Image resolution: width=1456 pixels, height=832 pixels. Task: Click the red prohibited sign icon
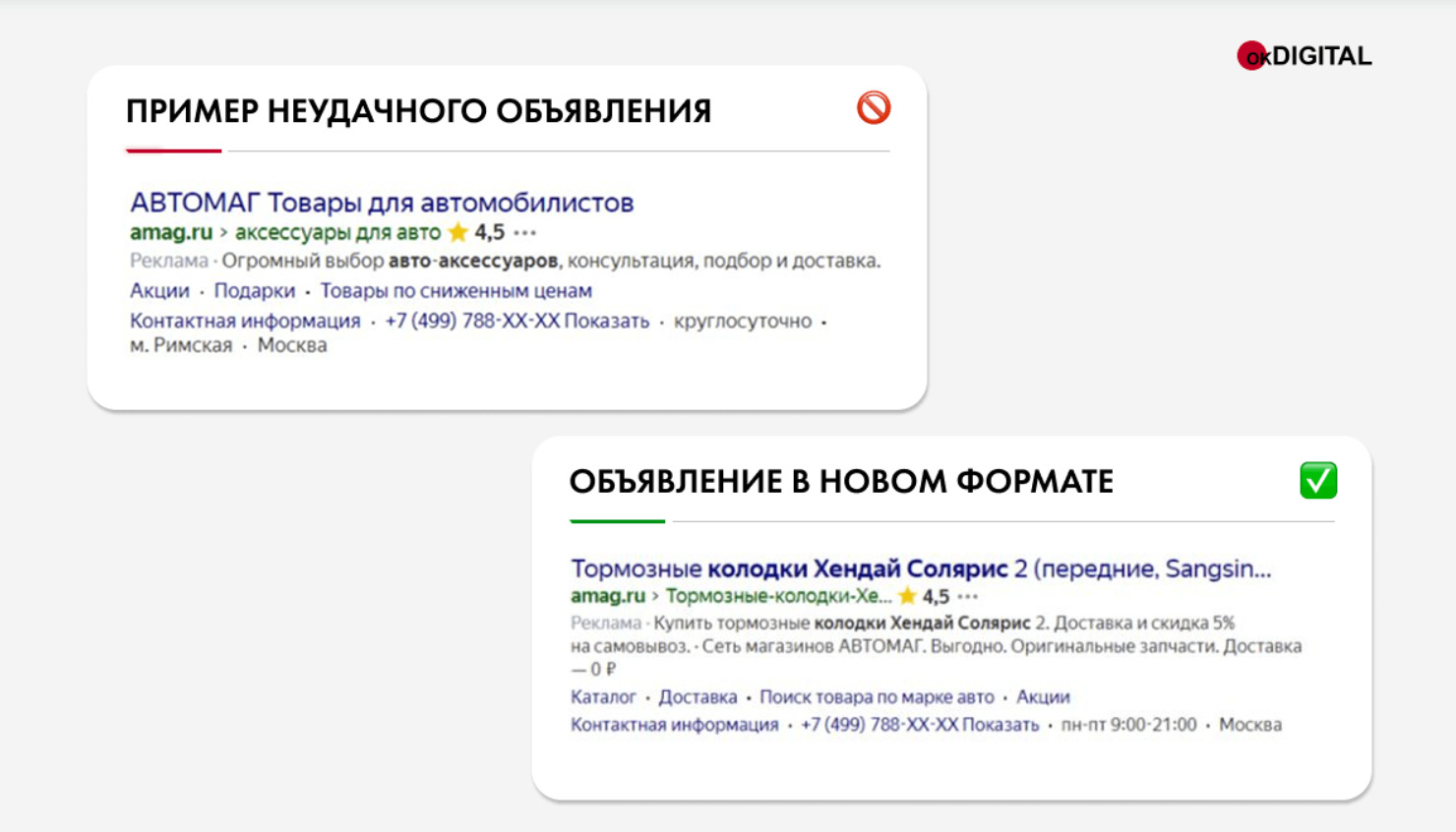click(x=873, y=107)
